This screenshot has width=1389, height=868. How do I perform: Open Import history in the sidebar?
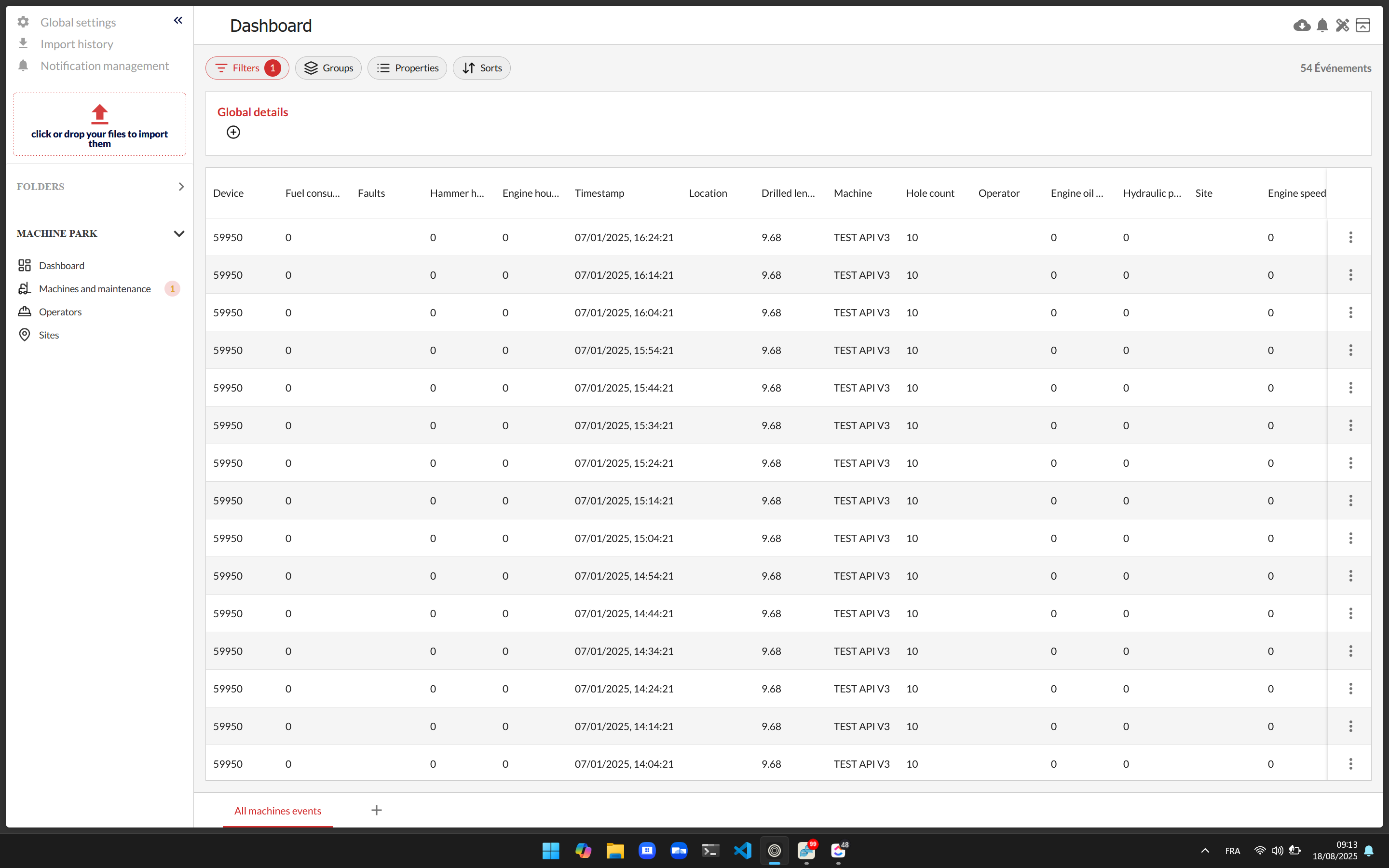76,43
